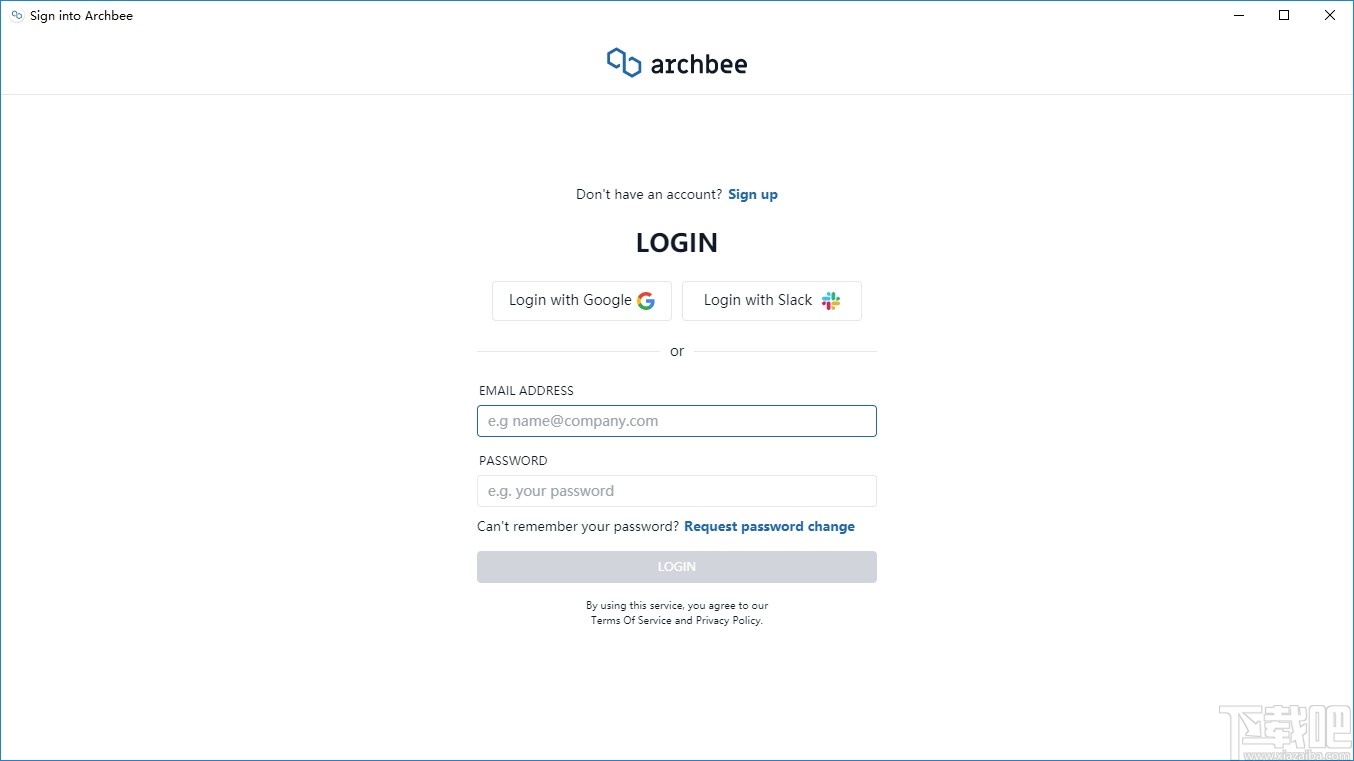Click the Google 'G' logo icon

[x=646, y=301]
